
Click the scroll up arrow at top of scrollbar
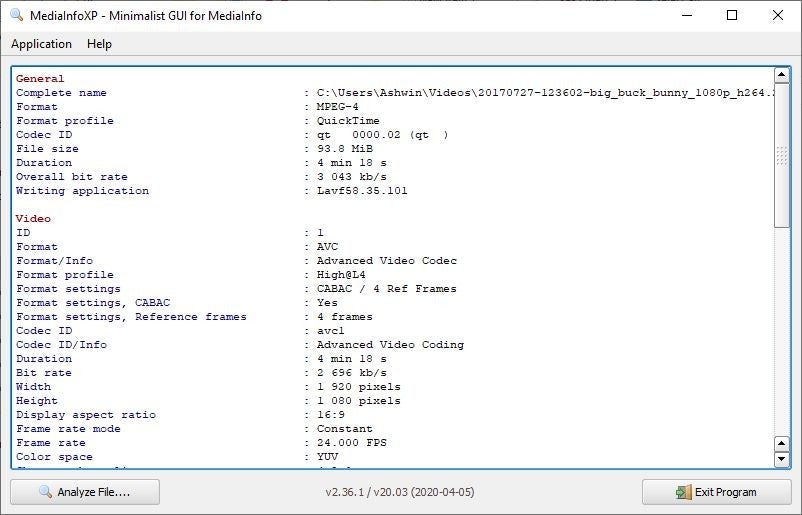click(782, 76)
